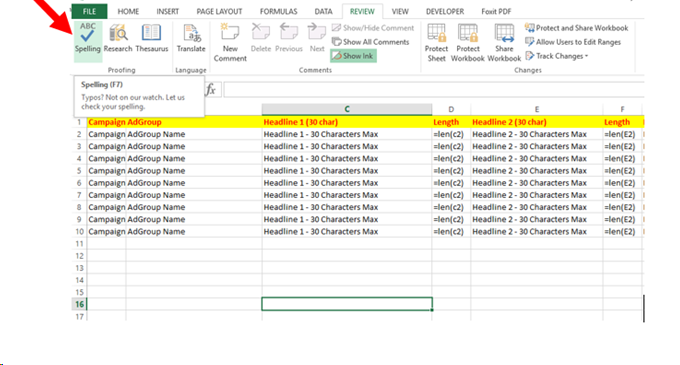680x365 pixels.
Task: Switch to the HOME tab
Action: pyautogui.click(x=128, y=11)
